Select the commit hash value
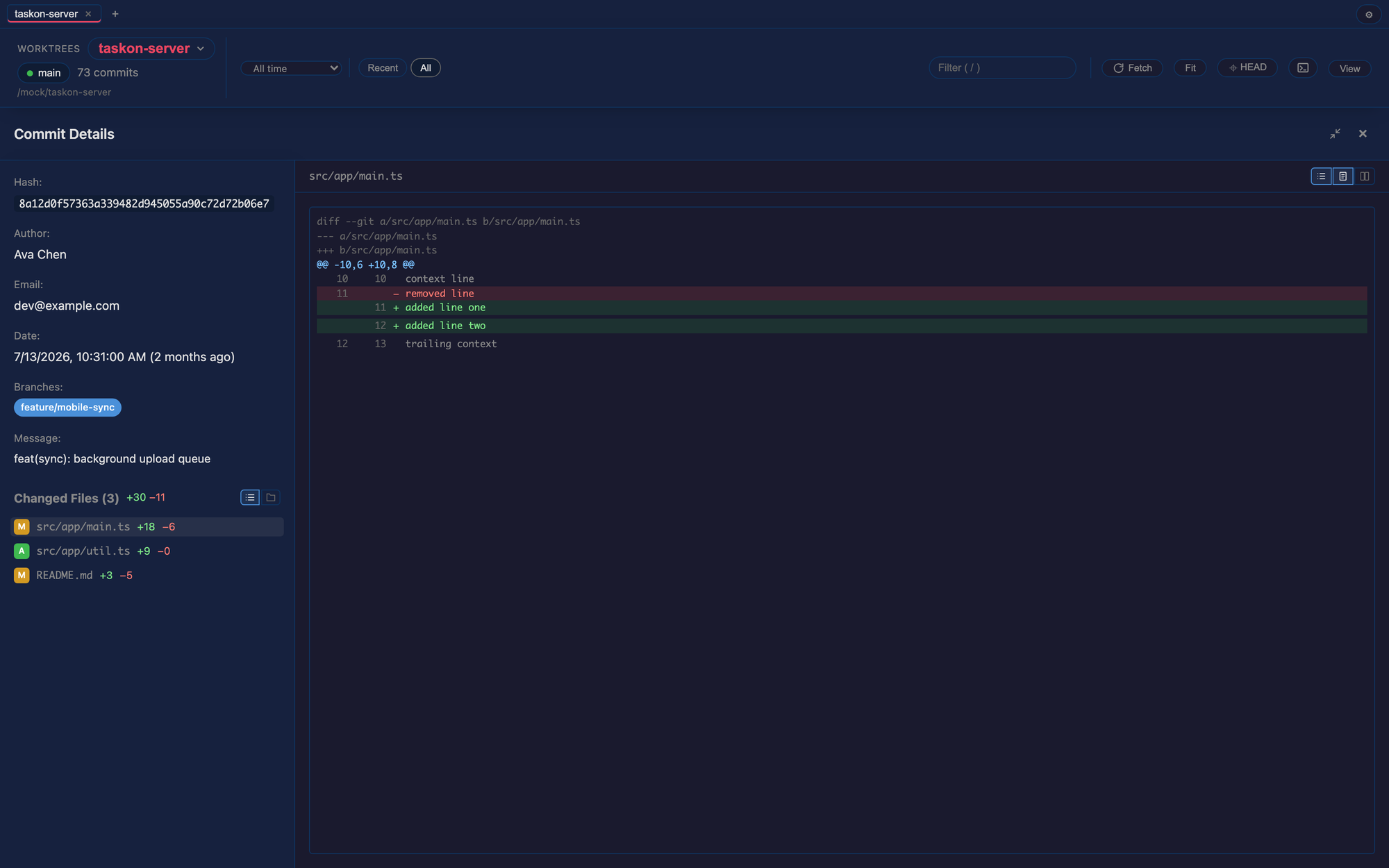Screen dimensions: 1389x868 point(144,204)
